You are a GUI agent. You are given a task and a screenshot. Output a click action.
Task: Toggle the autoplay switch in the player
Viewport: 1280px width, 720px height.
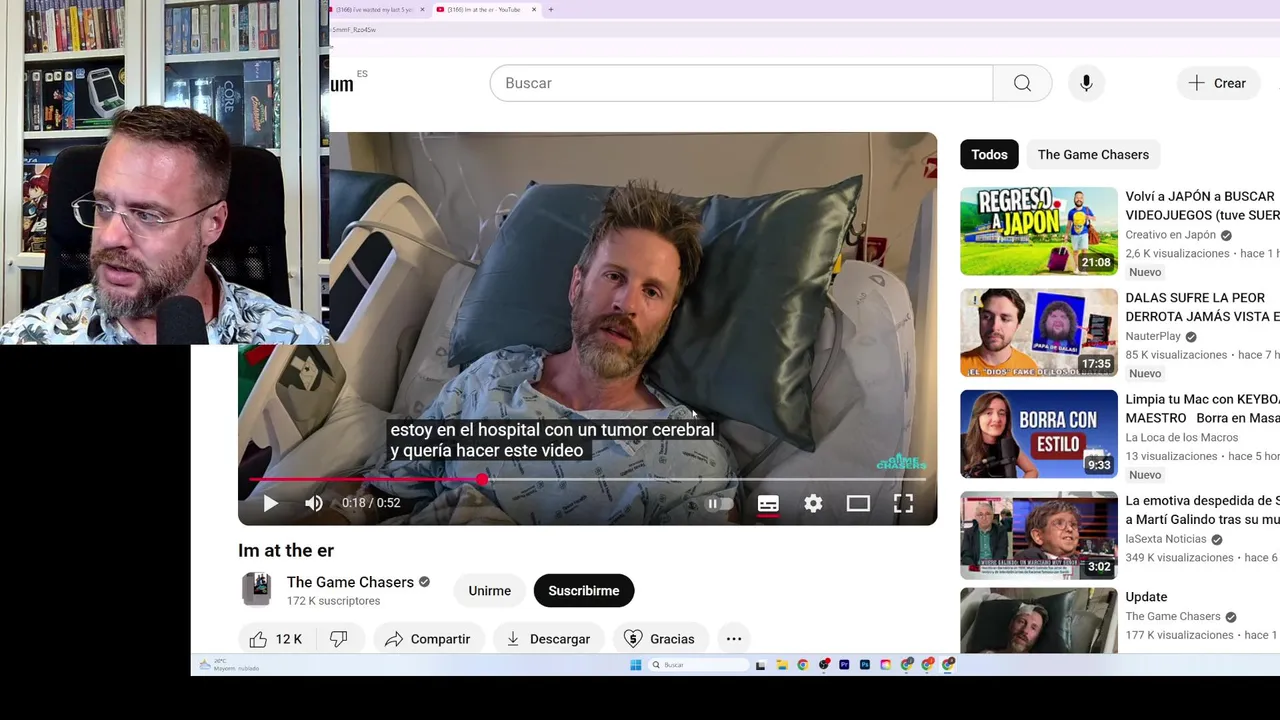(x=720, y=503)
